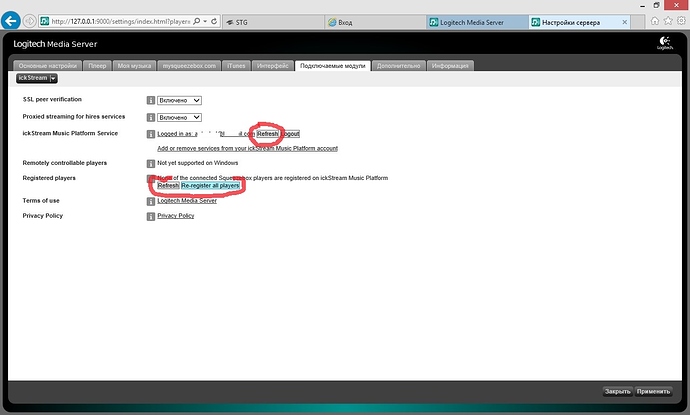690x415 pixels.
Task: Click the empty new tab button
Action: (x=638, y=22)
